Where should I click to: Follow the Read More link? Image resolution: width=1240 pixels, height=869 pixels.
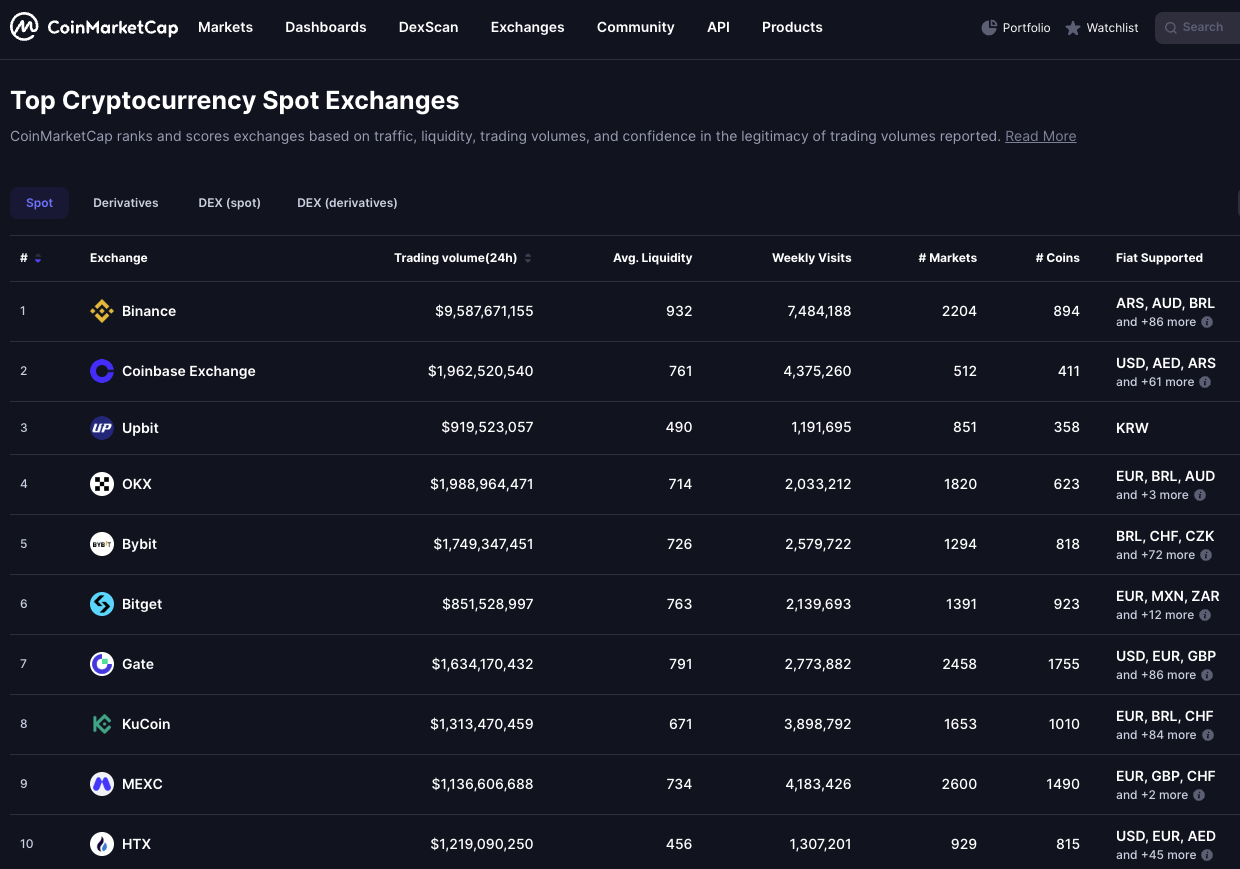tap(1041, 136)
